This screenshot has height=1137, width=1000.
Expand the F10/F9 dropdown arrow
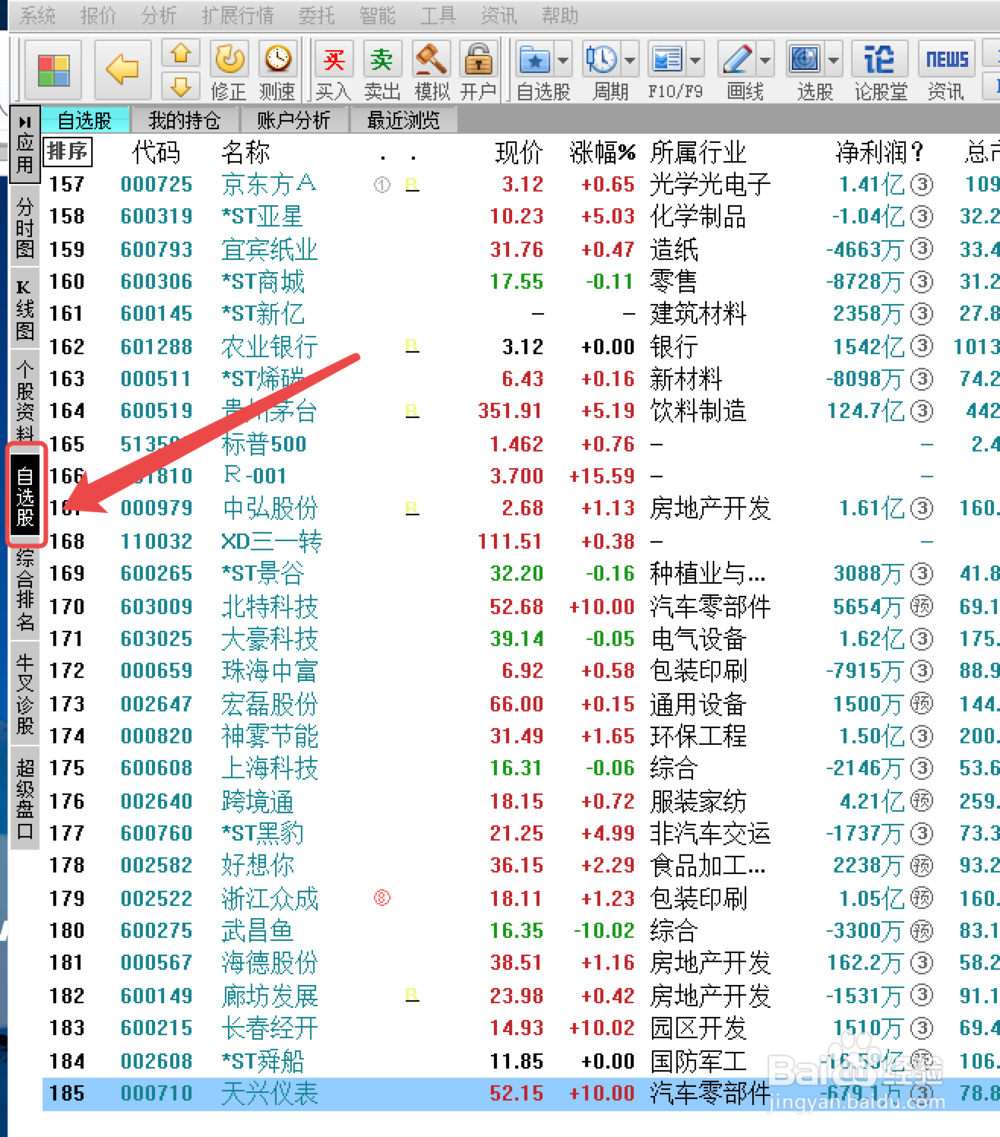click(x=695, y=61)
